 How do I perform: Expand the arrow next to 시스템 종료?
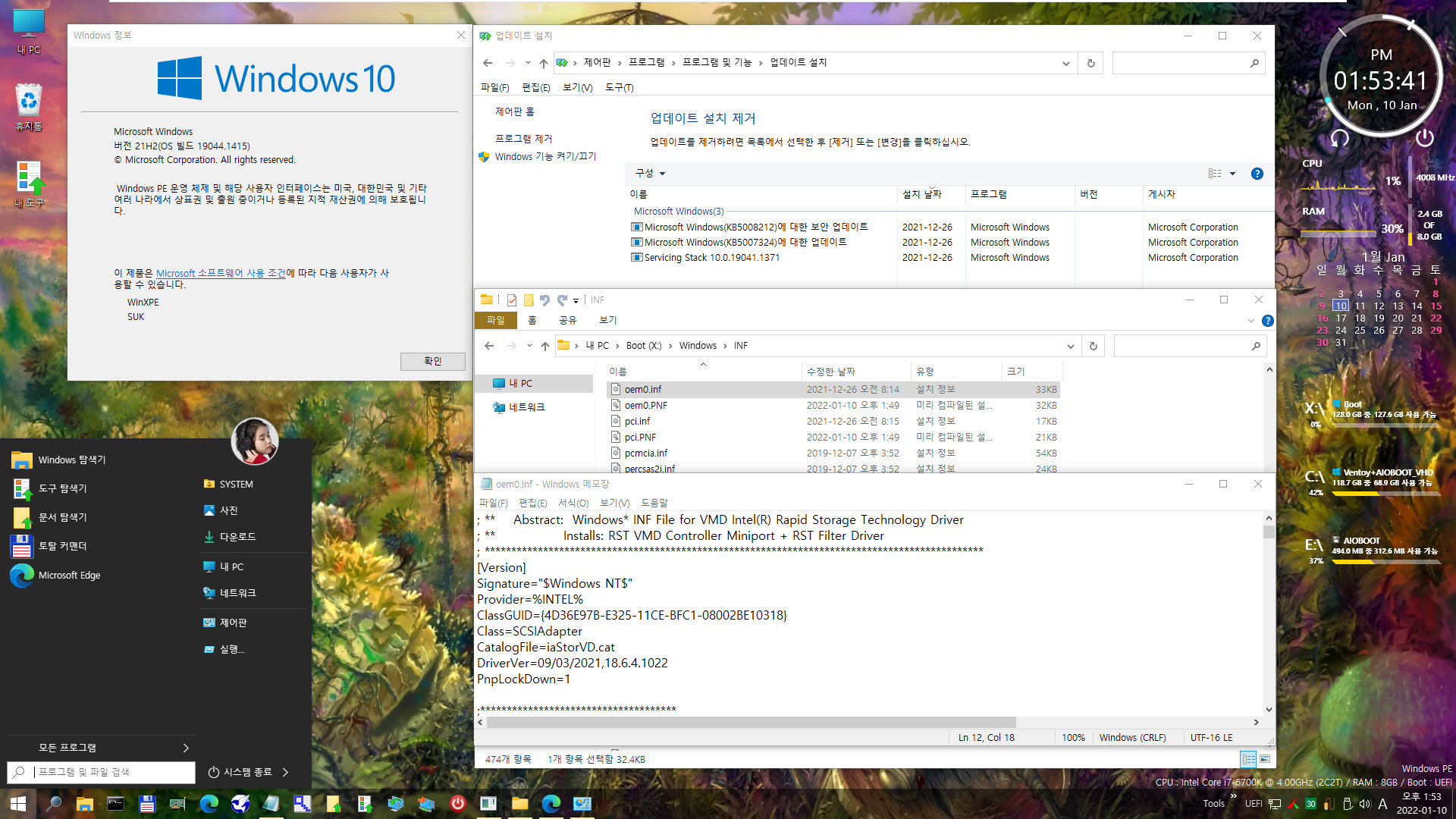[x=285, y=772]
